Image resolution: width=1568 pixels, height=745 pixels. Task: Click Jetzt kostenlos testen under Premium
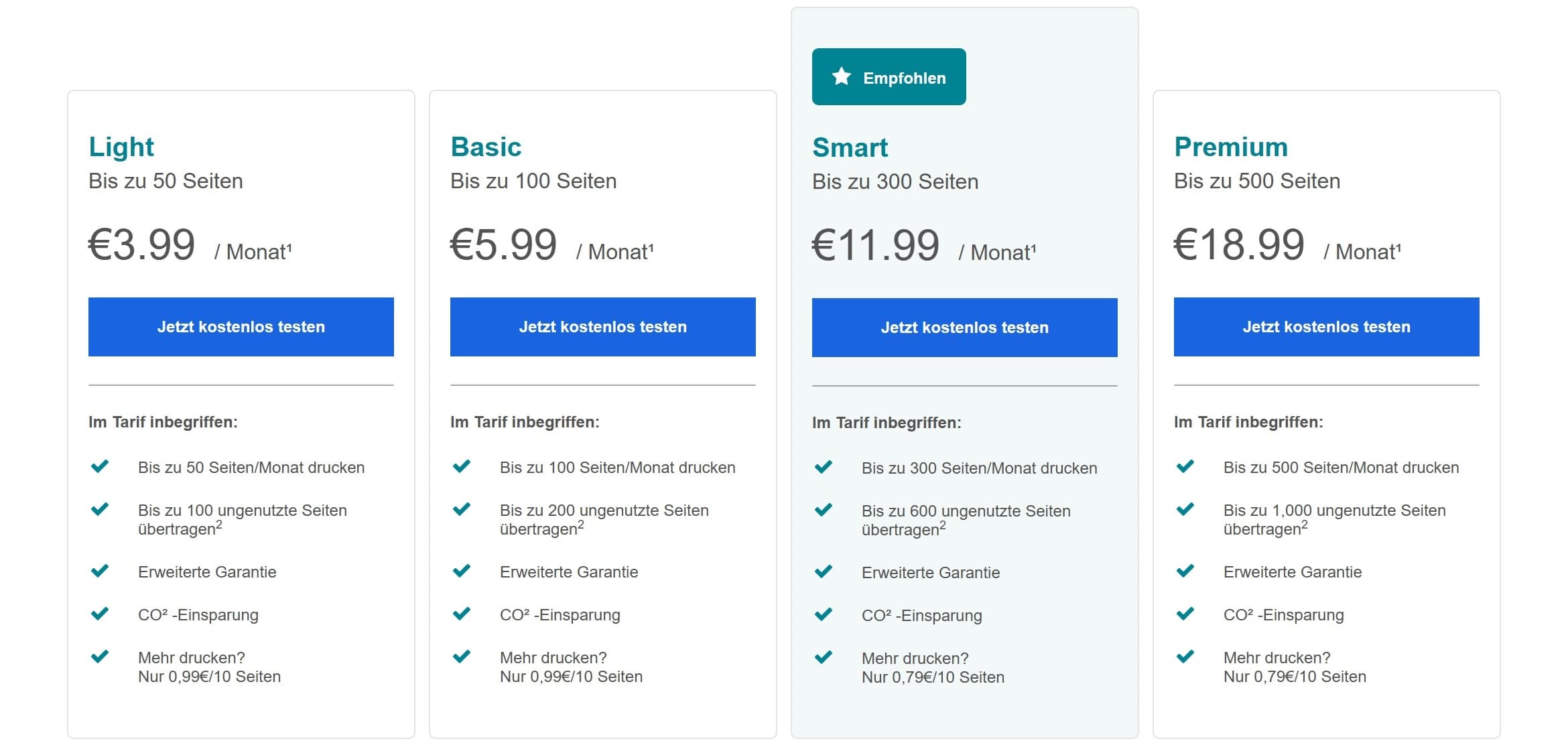click(1327, 327)
